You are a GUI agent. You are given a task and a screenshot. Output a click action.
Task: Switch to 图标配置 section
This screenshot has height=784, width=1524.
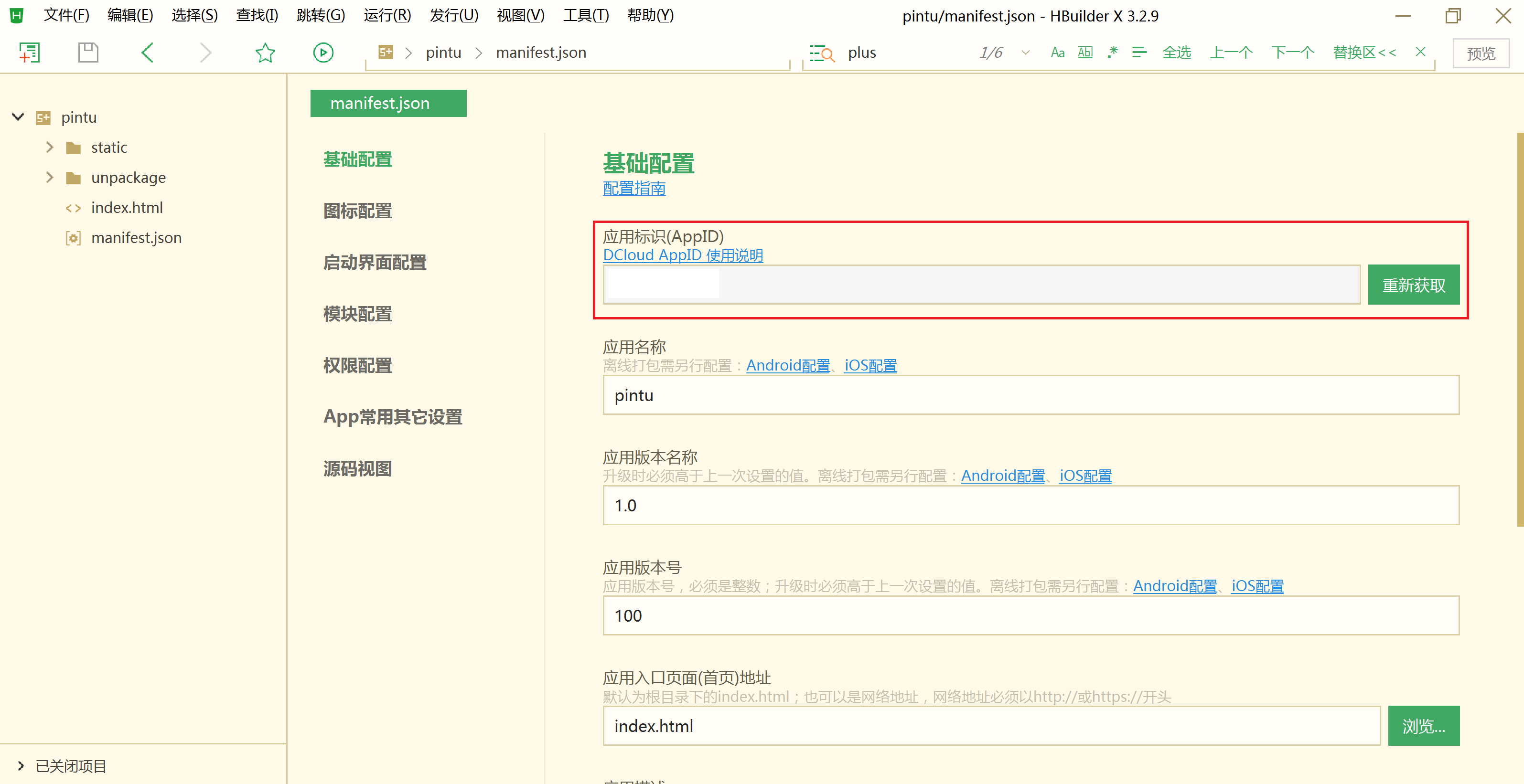click(357, 211)
